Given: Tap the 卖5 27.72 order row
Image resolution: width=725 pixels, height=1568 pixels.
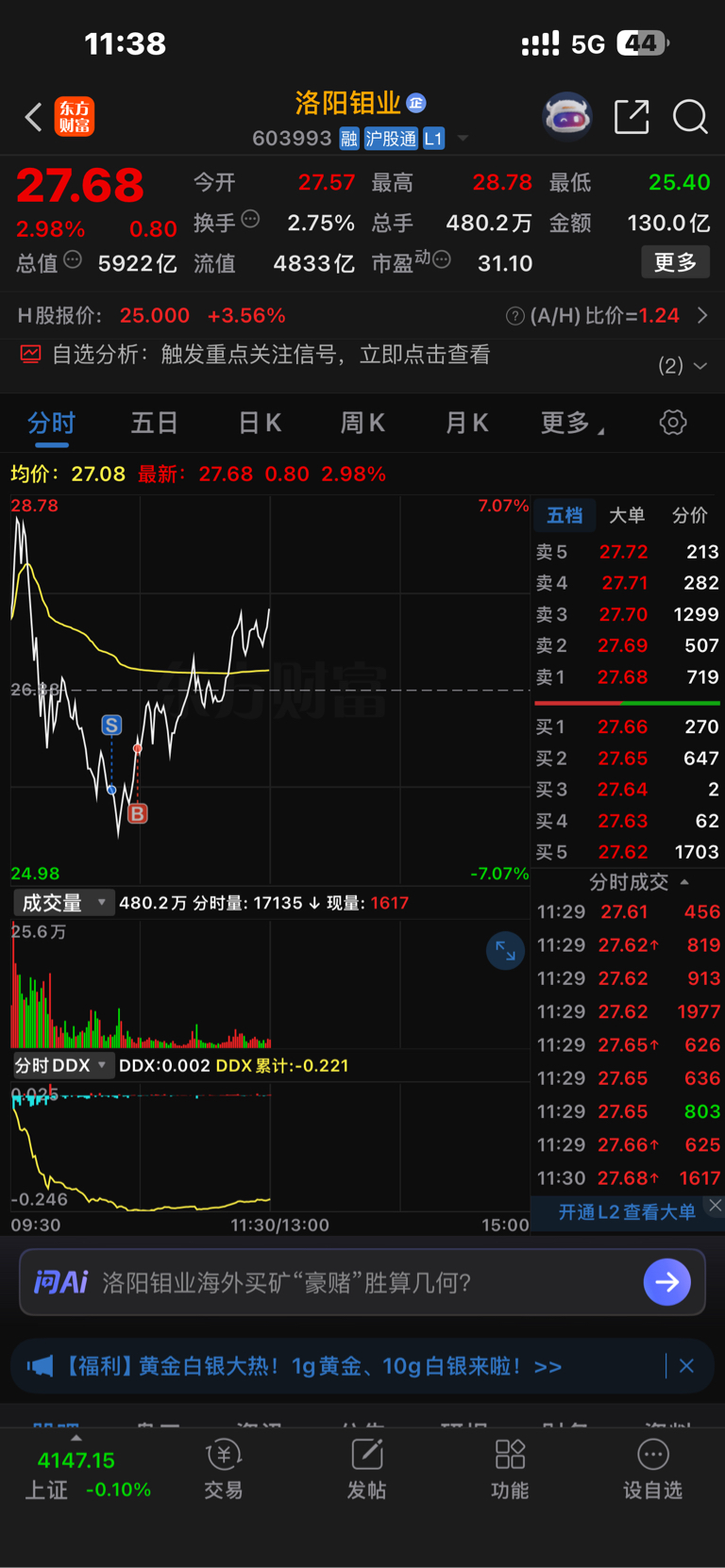Looking at the screenshot, I should [628, 552].
